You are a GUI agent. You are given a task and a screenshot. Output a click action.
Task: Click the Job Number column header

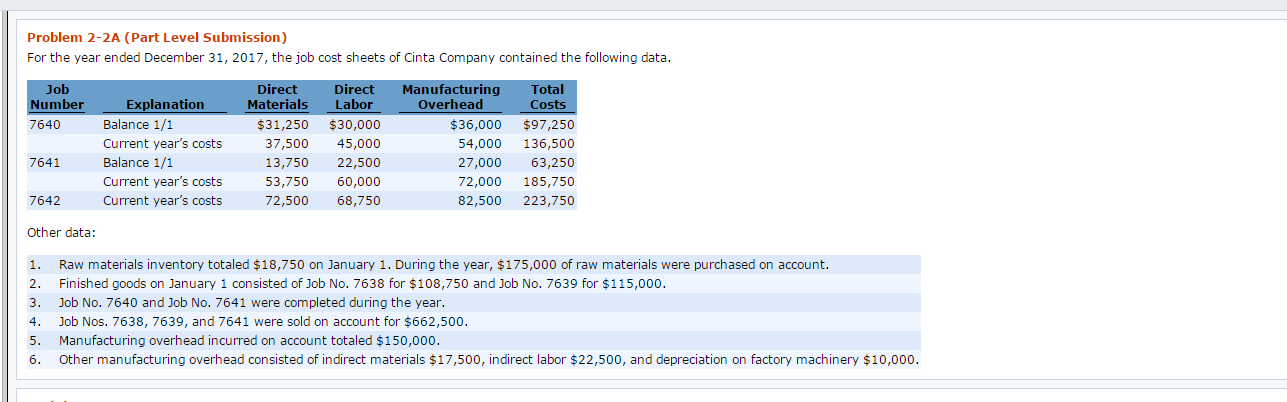tap(57, 97)
